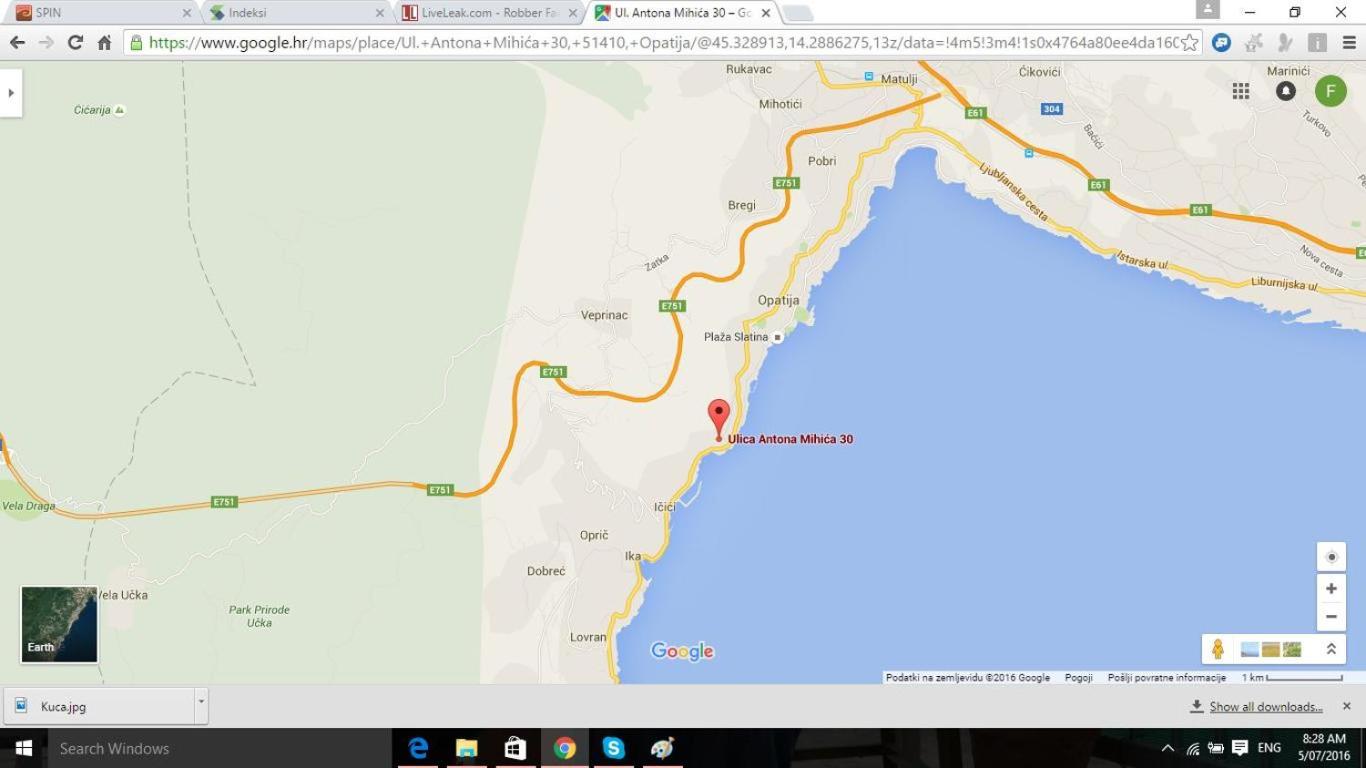
Task: Click the Show all downloads link
Action: click(1265, 707)
